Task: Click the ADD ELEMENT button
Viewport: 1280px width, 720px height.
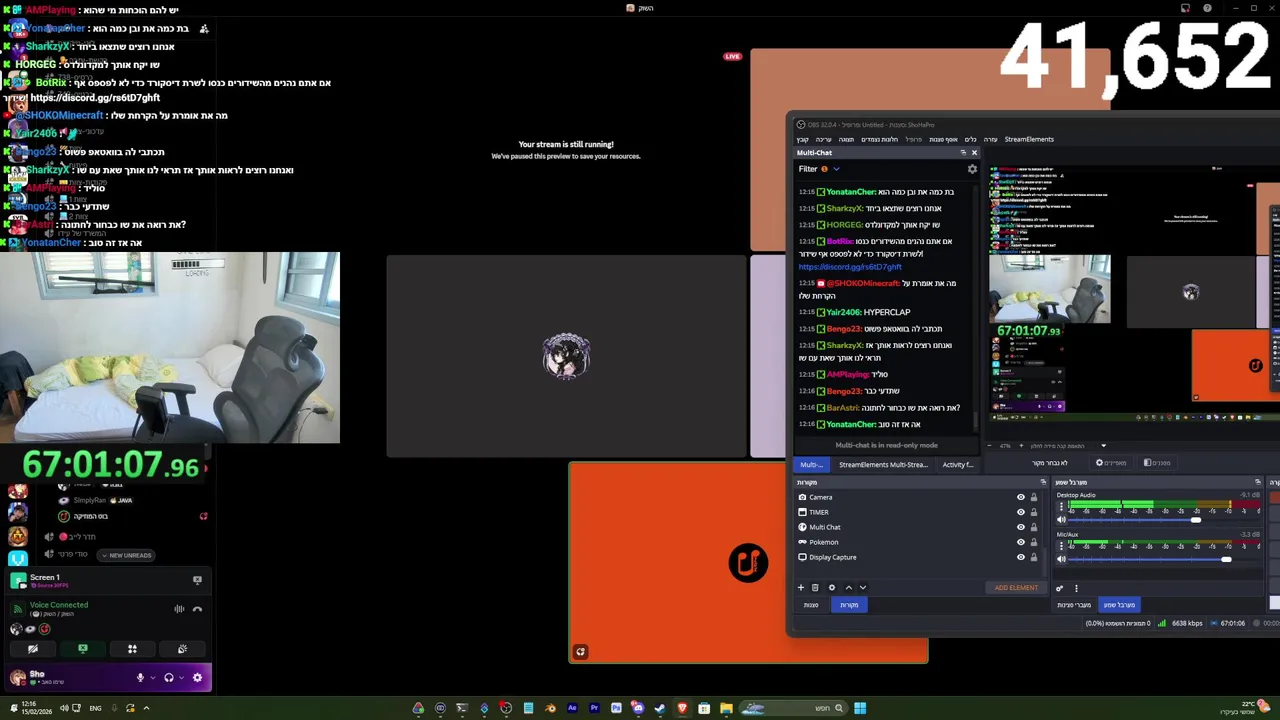Action: (x=1016, y=588)
